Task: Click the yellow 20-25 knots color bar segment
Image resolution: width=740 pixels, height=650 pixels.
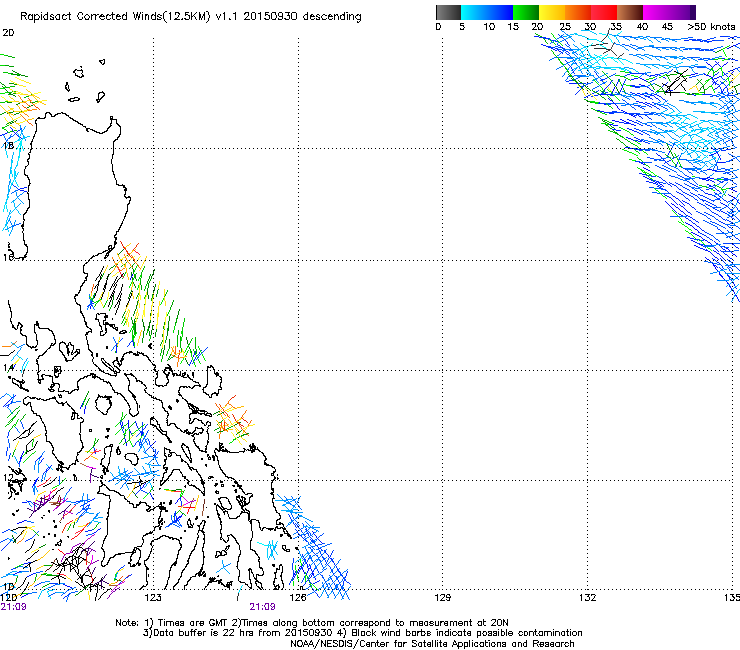Action: click(552, 12)
